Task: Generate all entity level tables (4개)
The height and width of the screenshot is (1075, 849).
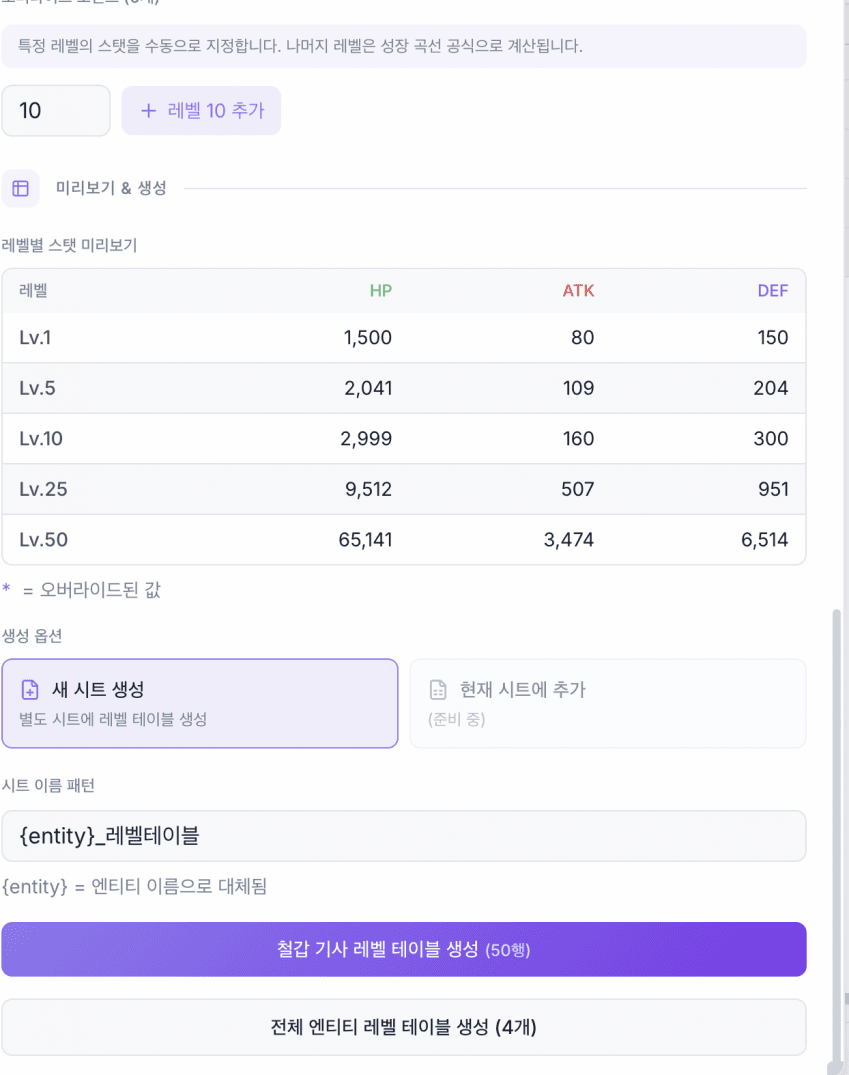Action: click(403, 1027)
